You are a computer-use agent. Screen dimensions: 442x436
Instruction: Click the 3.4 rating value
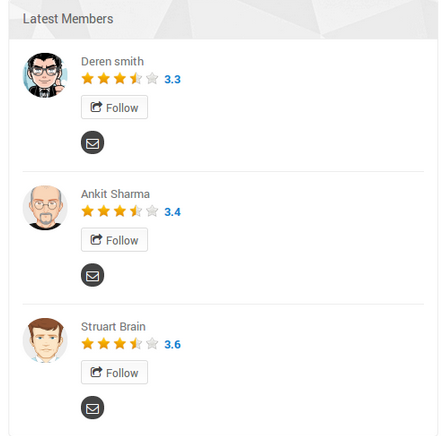[x=172, y=212]
